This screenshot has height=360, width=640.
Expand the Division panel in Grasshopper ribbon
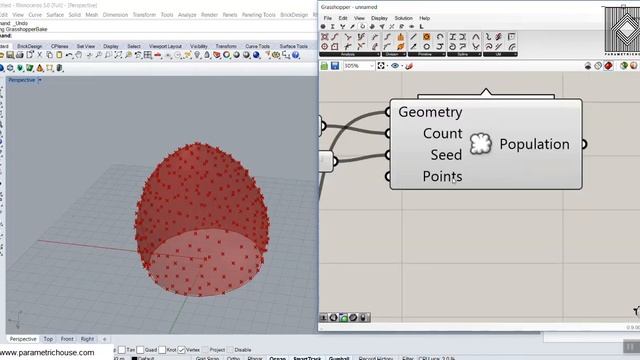click(x=394, y=54)
